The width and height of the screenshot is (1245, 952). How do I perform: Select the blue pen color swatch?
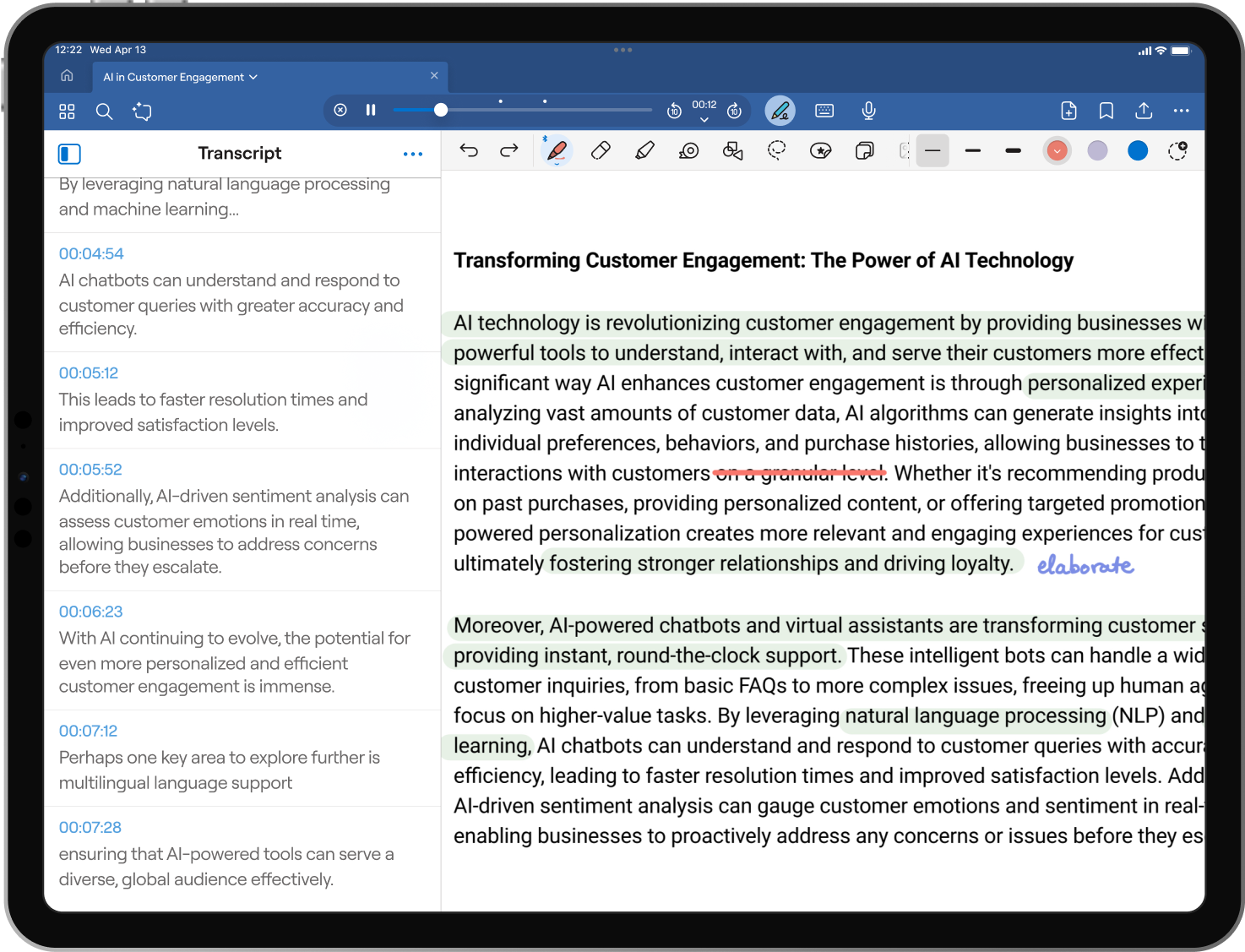click(1138, 151)
